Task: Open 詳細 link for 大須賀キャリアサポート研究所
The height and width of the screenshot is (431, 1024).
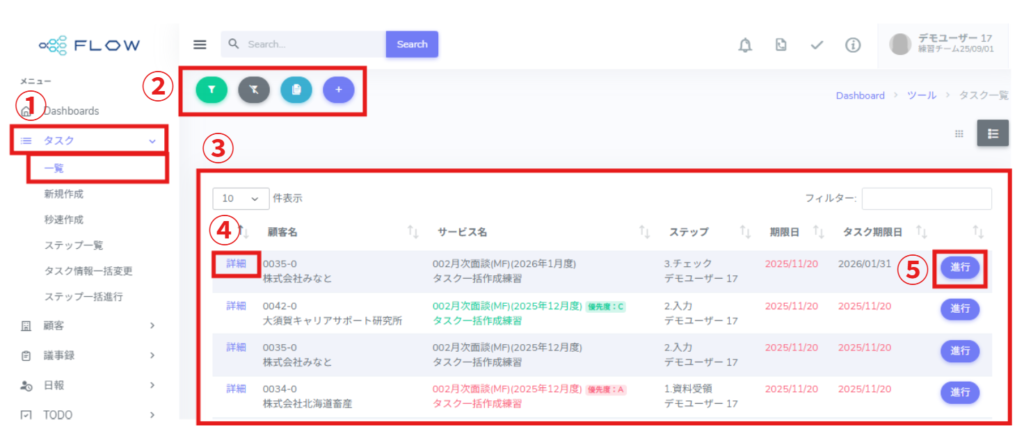Action: (x=236, y=306)
